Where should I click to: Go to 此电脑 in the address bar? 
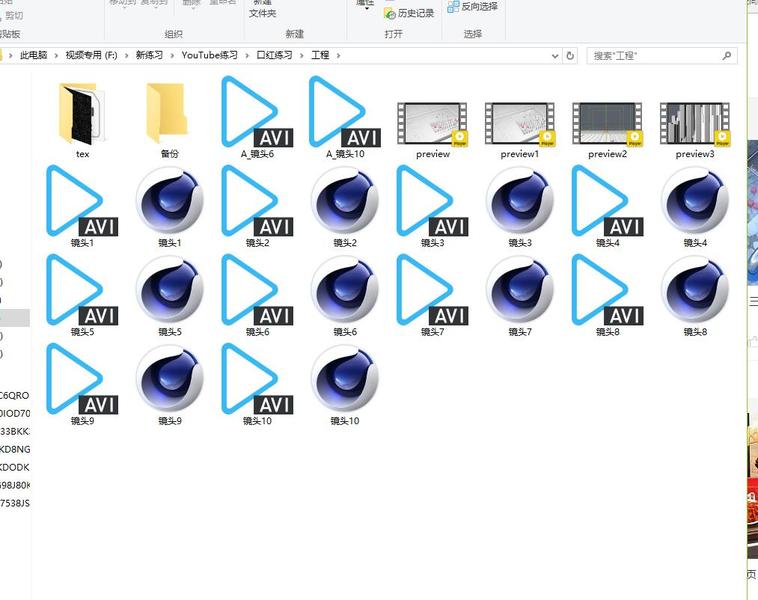click(33, 55)
